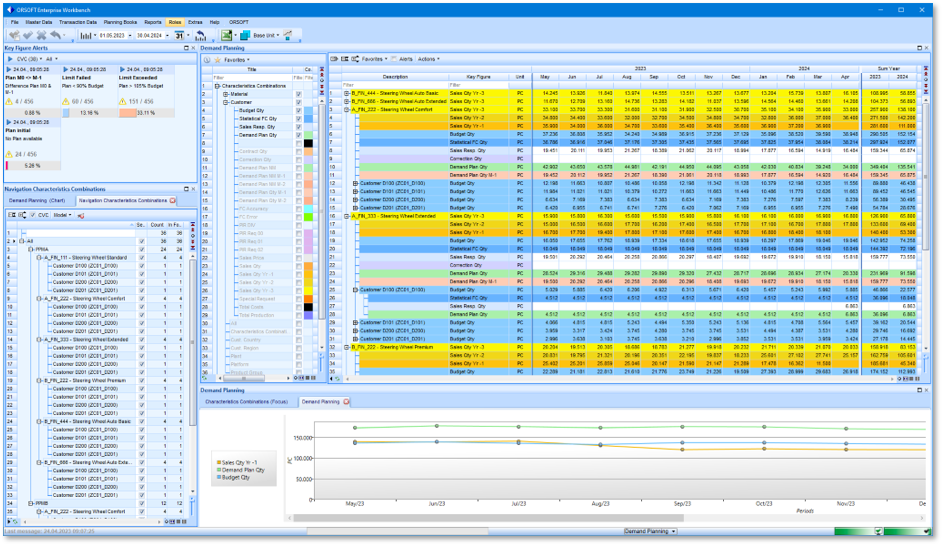942x545 pixels.
Task: Open the Demand Planning selector in status bar
Action: pos(649,531)
